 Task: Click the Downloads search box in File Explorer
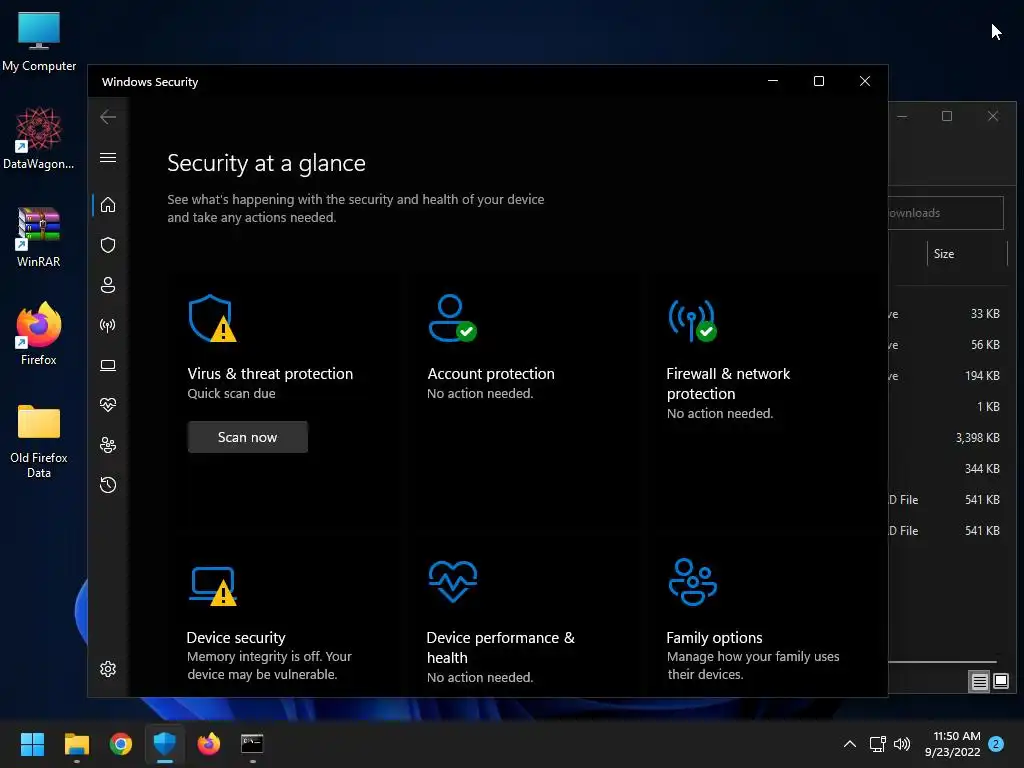(x=946, y=213)
